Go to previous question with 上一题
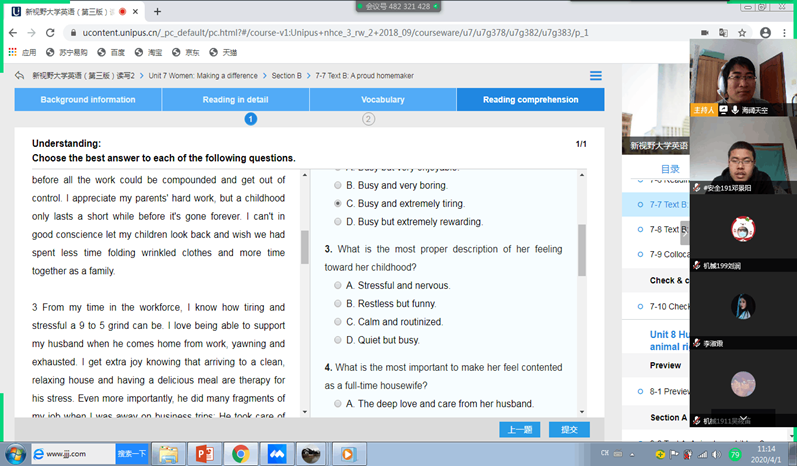This screenshot has height=466, width=797. (x=519, y=429)
